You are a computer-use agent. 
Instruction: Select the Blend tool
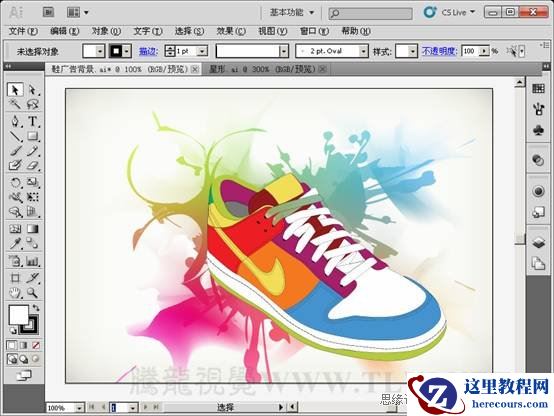33,243
